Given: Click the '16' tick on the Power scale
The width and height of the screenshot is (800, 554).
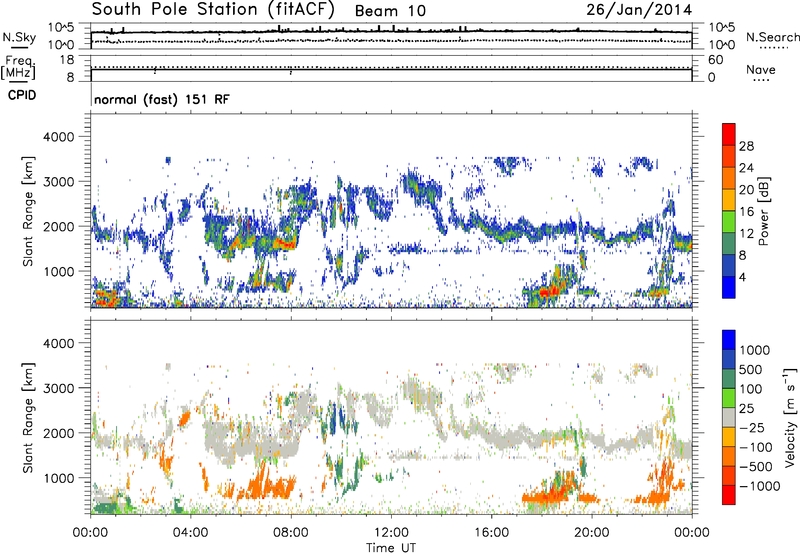Looking at the screenshot, I should 746,212.
